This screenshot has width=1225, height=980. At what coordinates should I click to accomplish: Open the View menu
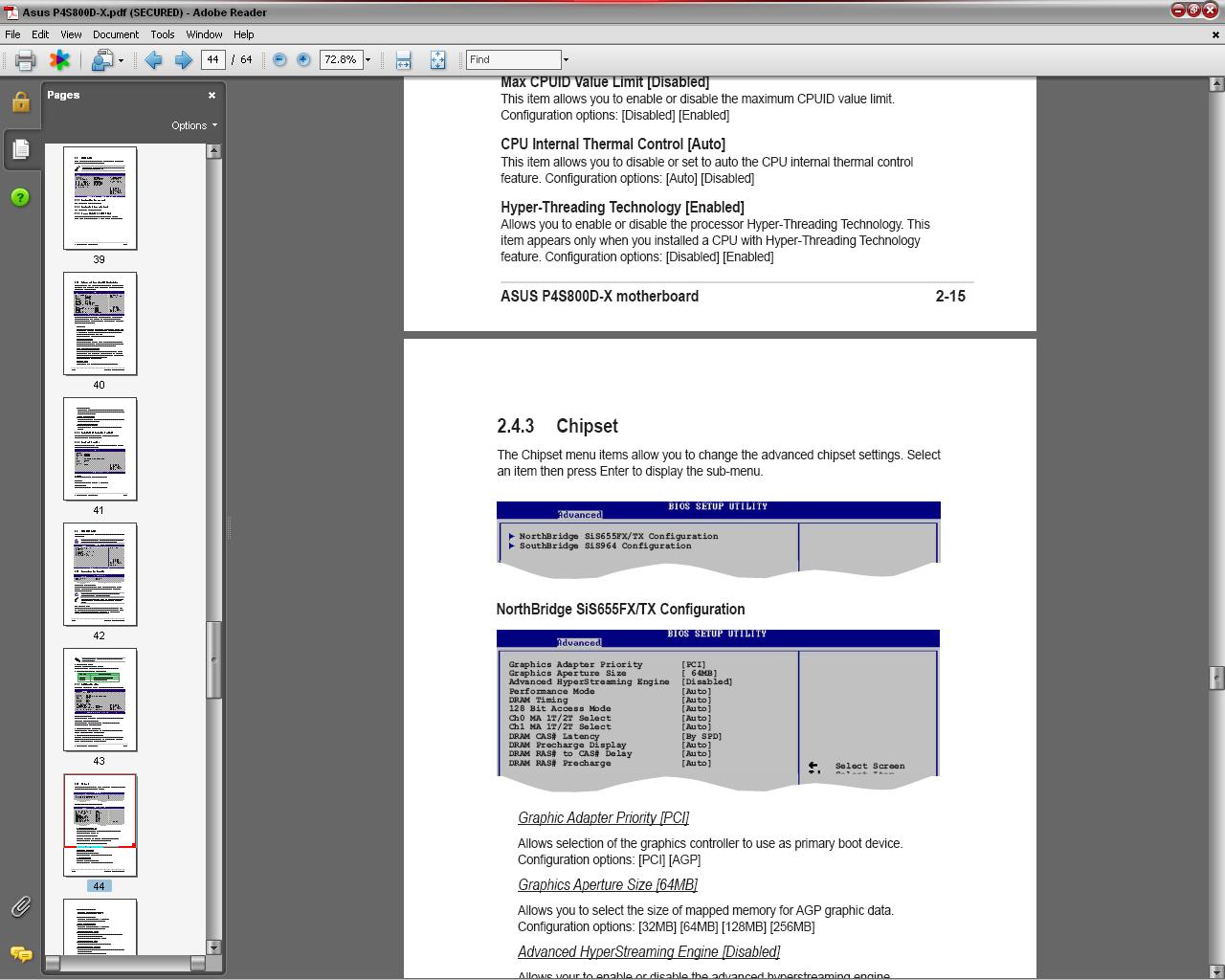click(71, 34)
